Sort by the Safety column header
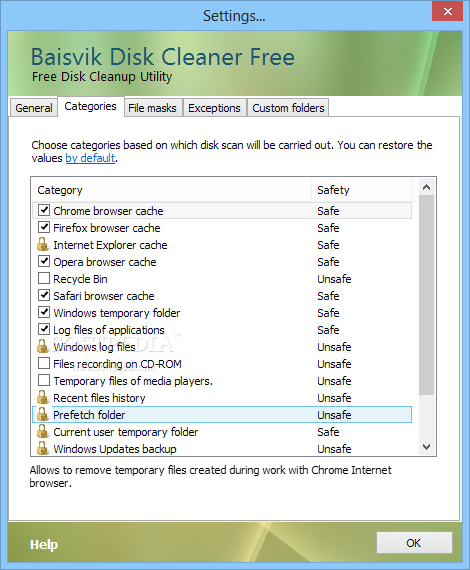470x570 pixels. click(362, 190)
